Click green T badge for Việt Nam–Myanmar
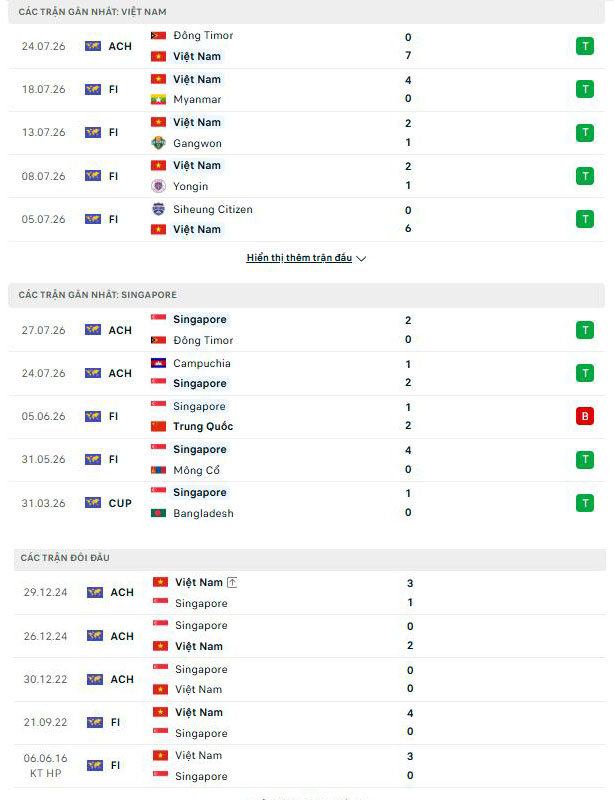The width and height of the screenshot is (614, 800). point(585,89)
